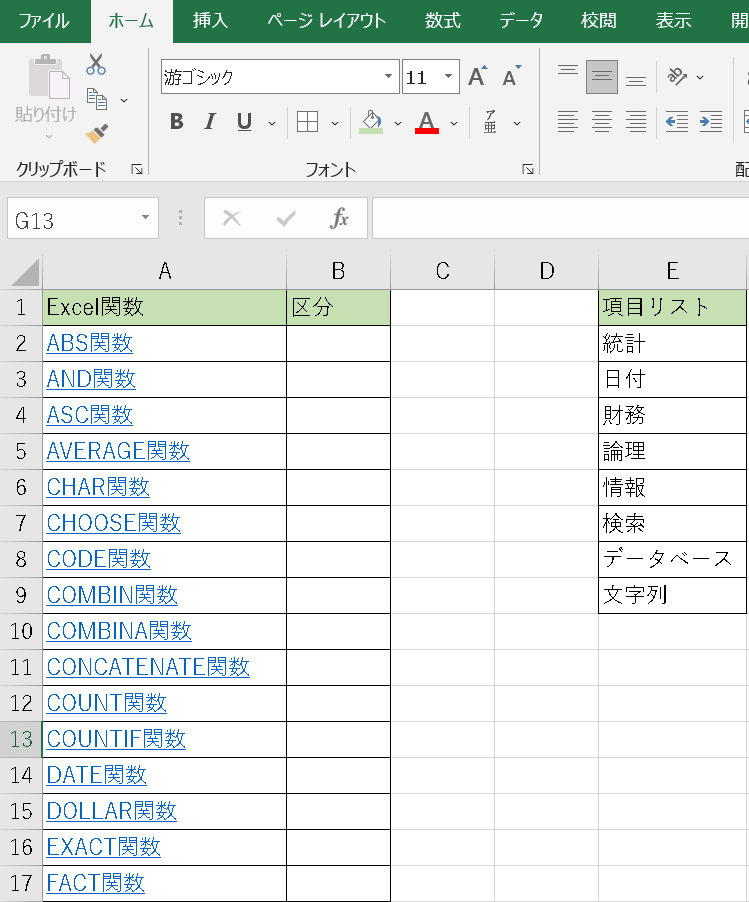Image resolution: width=749 pixels, height=902 pixels.
Task: Open the AVERAGE関数 hyperlink
Action: pos(118,452)
